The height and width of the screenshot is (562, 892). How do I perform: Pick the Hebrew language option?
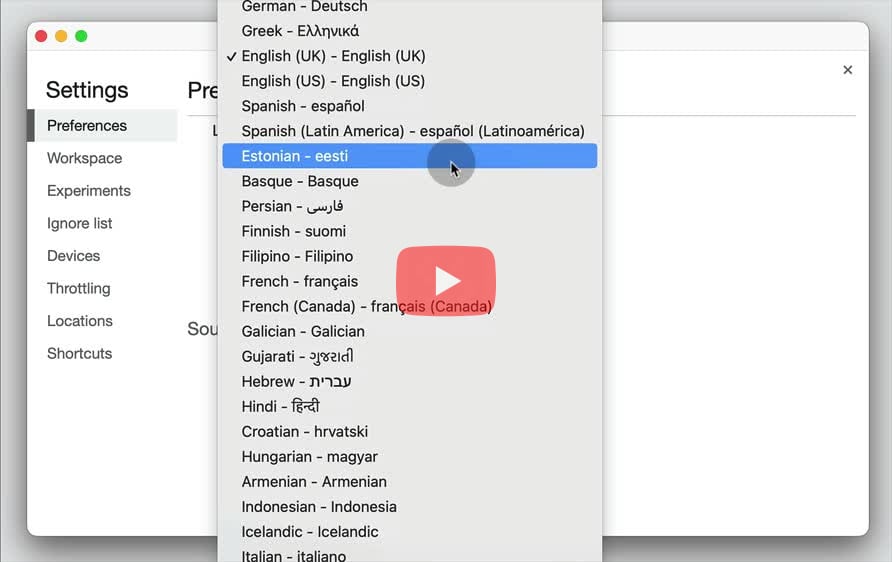click(x=410, y=381)
